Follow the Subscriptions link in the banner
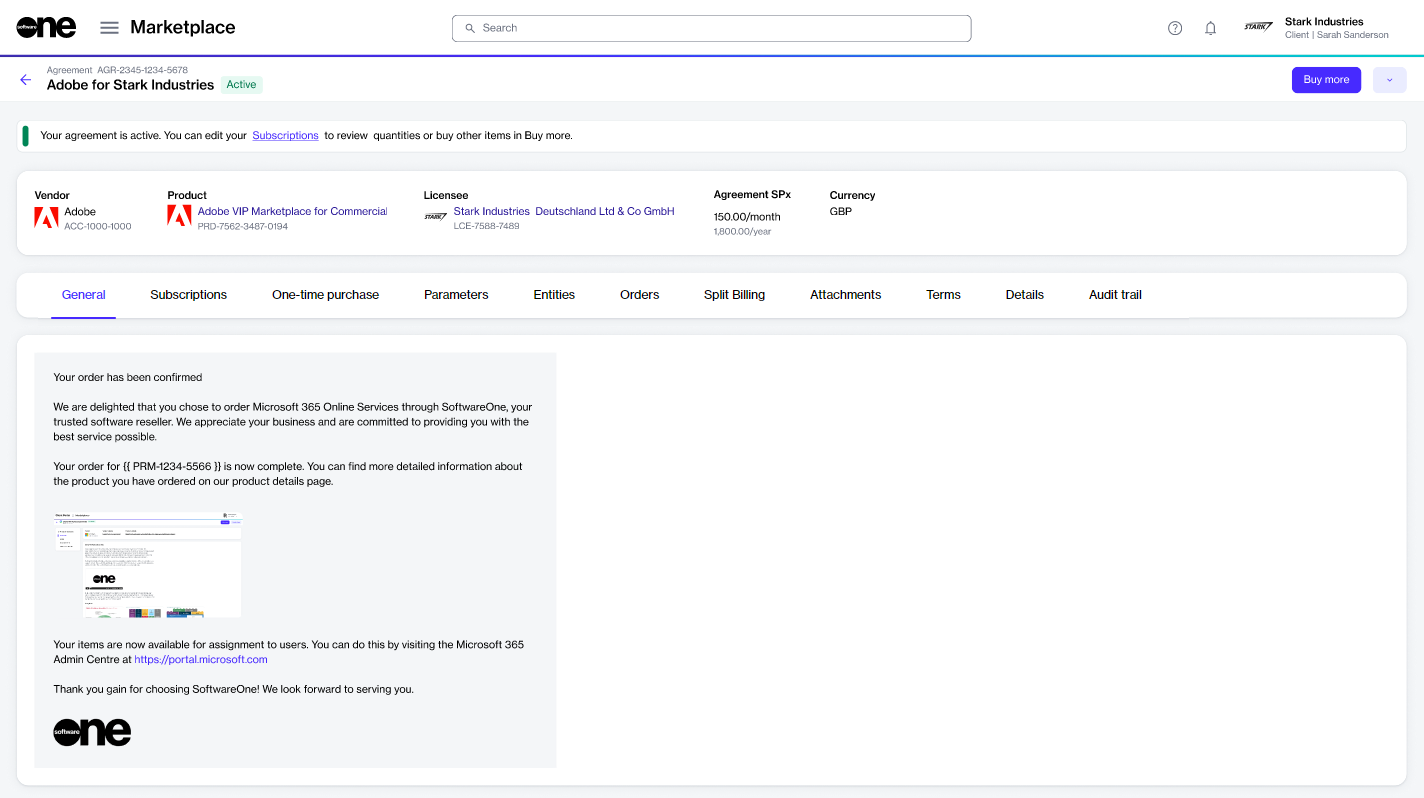Viewport: 1424px width, 798px height. [x=285, y=136]
